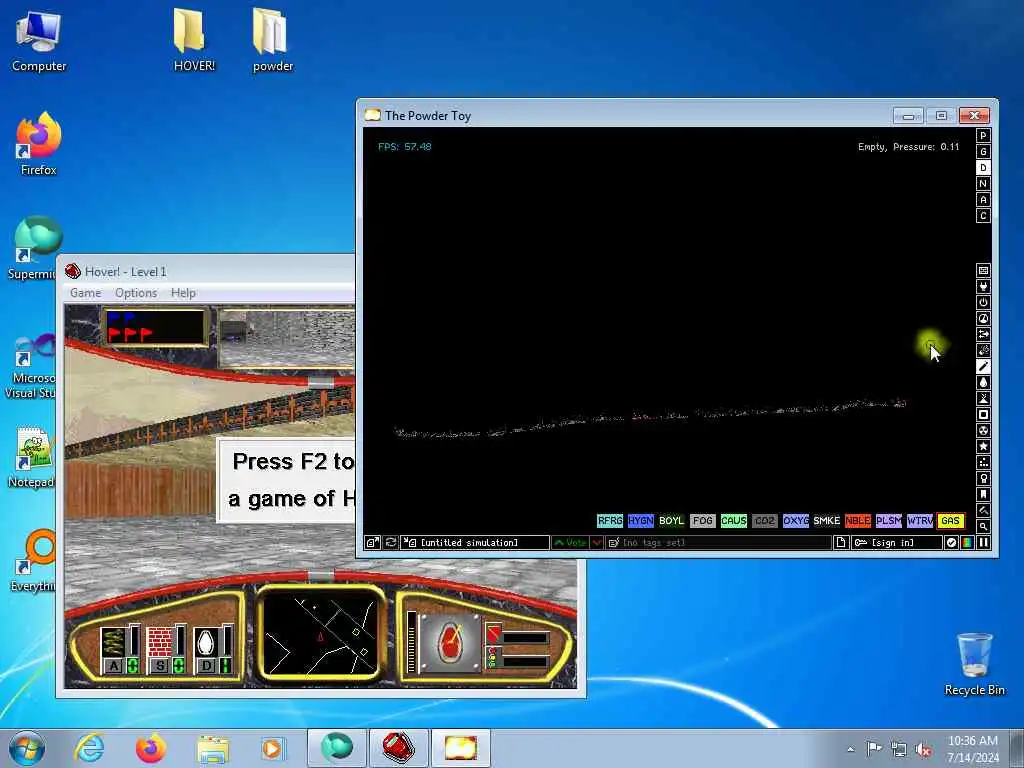
Task: Open the Sensors category with gauge icon
Action: (x=983, y=318)
